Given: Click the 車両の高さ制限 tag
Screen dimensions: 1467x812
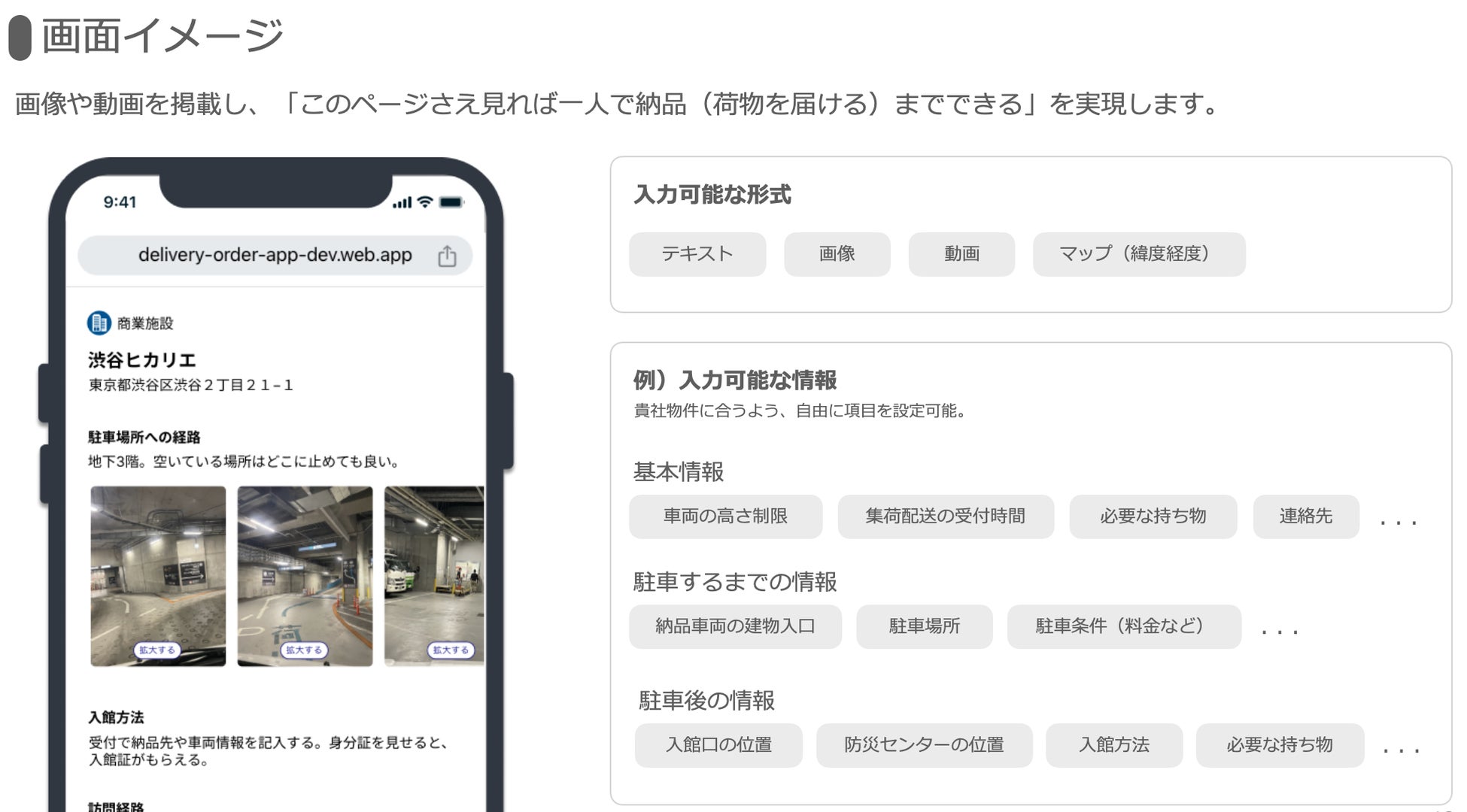Looking at the screenshot, I should click(x=725, y=517).
